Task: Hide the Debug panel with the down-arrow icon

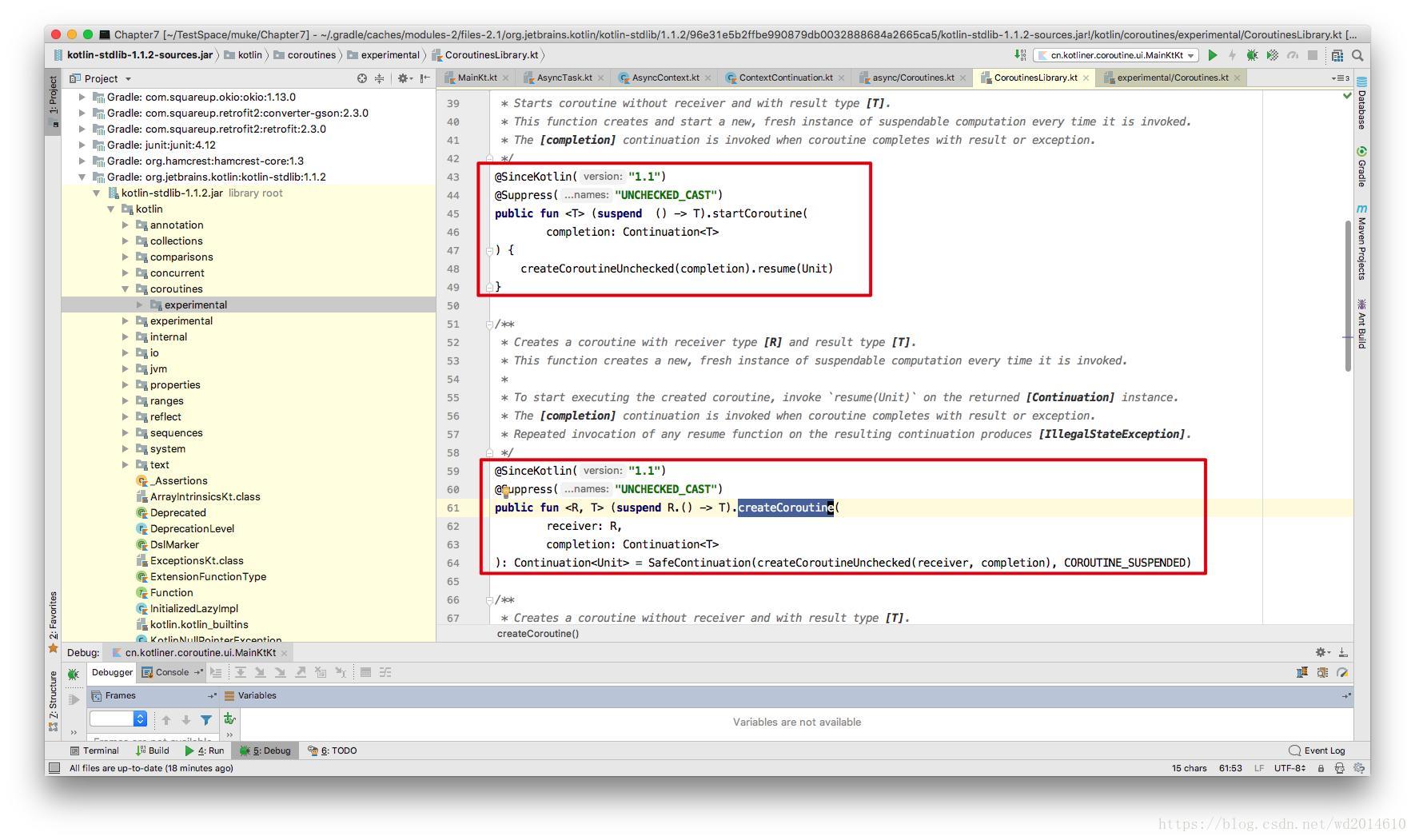Action: [1343, 652]
